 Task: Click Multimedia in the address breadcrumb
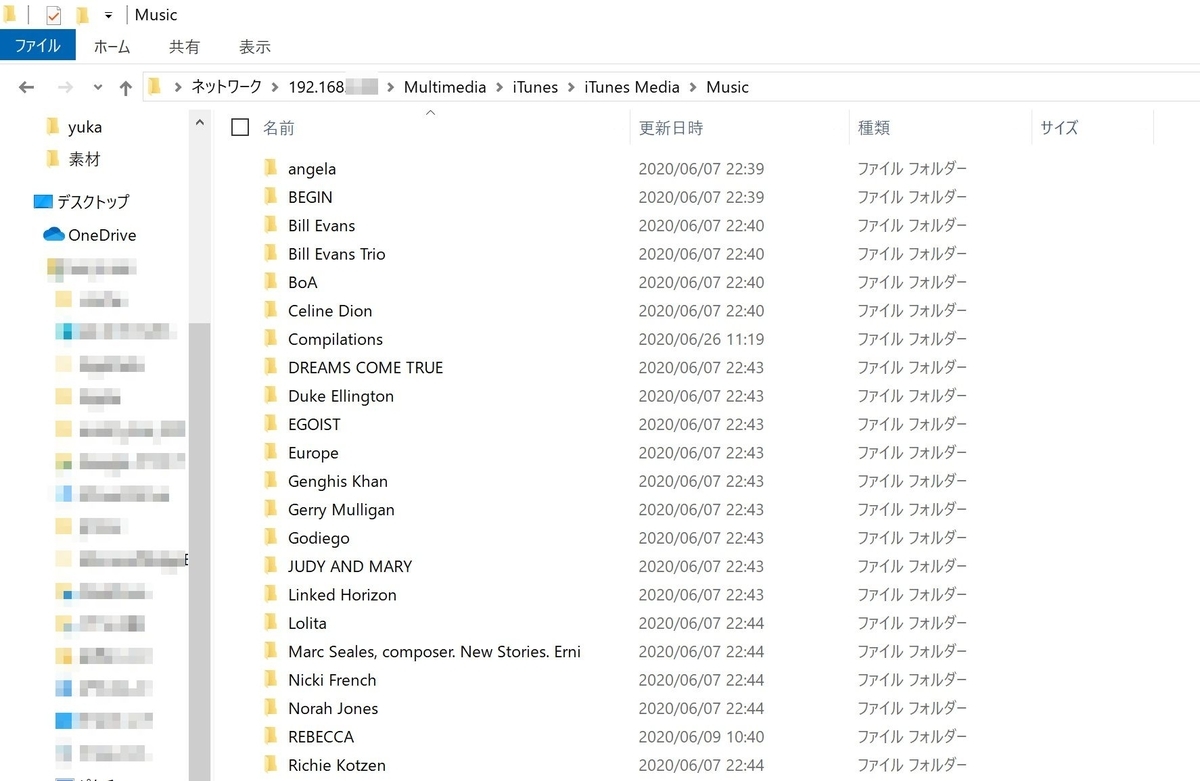click(x=445, y=87)
